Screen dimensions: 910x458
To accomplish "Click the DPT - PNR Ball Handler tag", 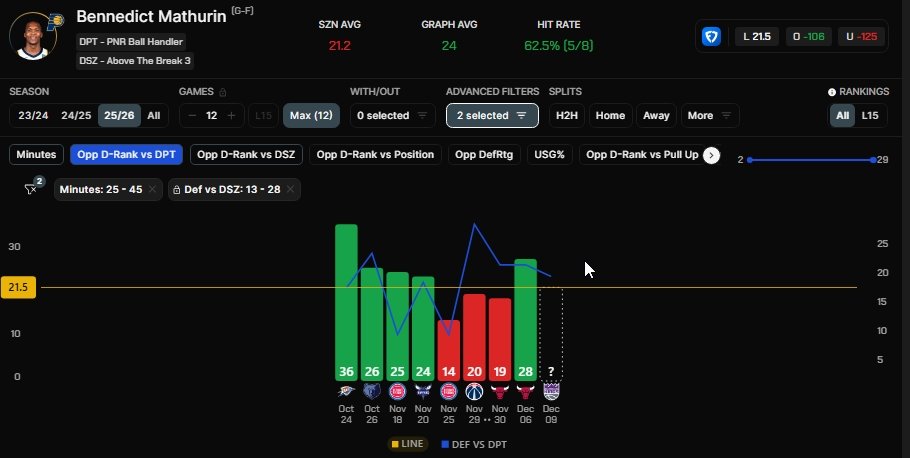I will (x=131, y=42).
